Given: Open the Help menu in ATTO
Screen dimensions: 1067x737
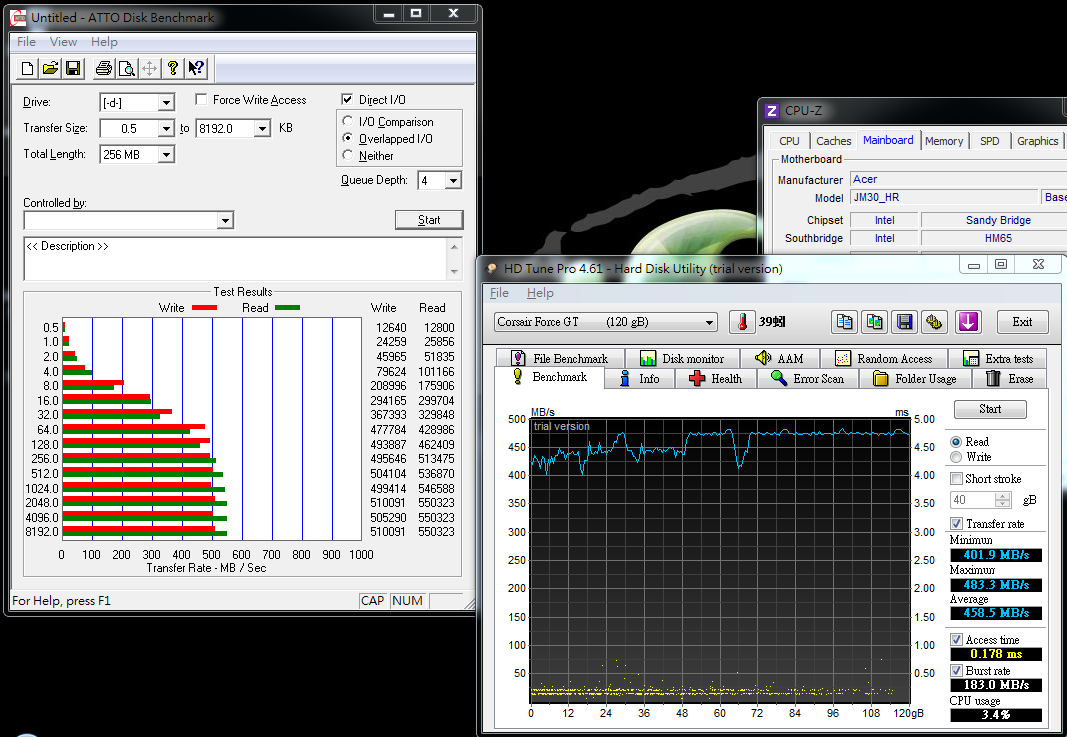Looking at the screenshot, I should click(104, 42).
